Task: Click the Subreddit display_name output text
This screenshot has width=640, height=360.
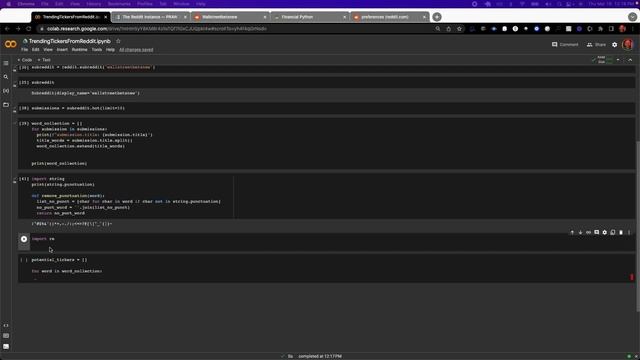Action: tap(86, 93)
